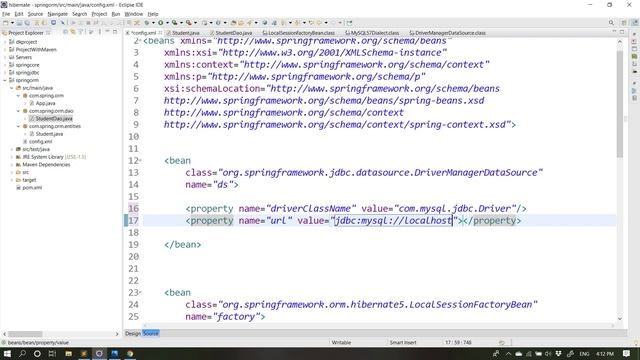Open the Run button dropdown arrow
This screenshot has height=360, width=640.
(x=167, y=23)
